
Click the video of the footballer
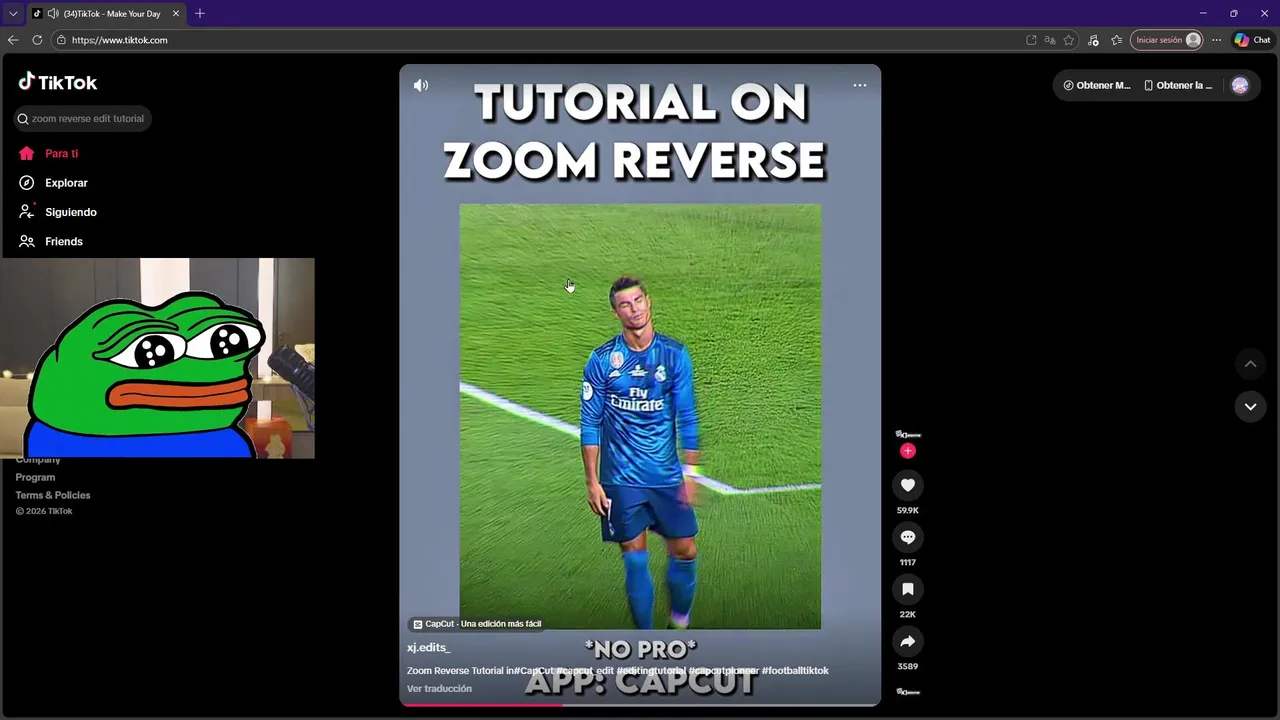(640, 417)
